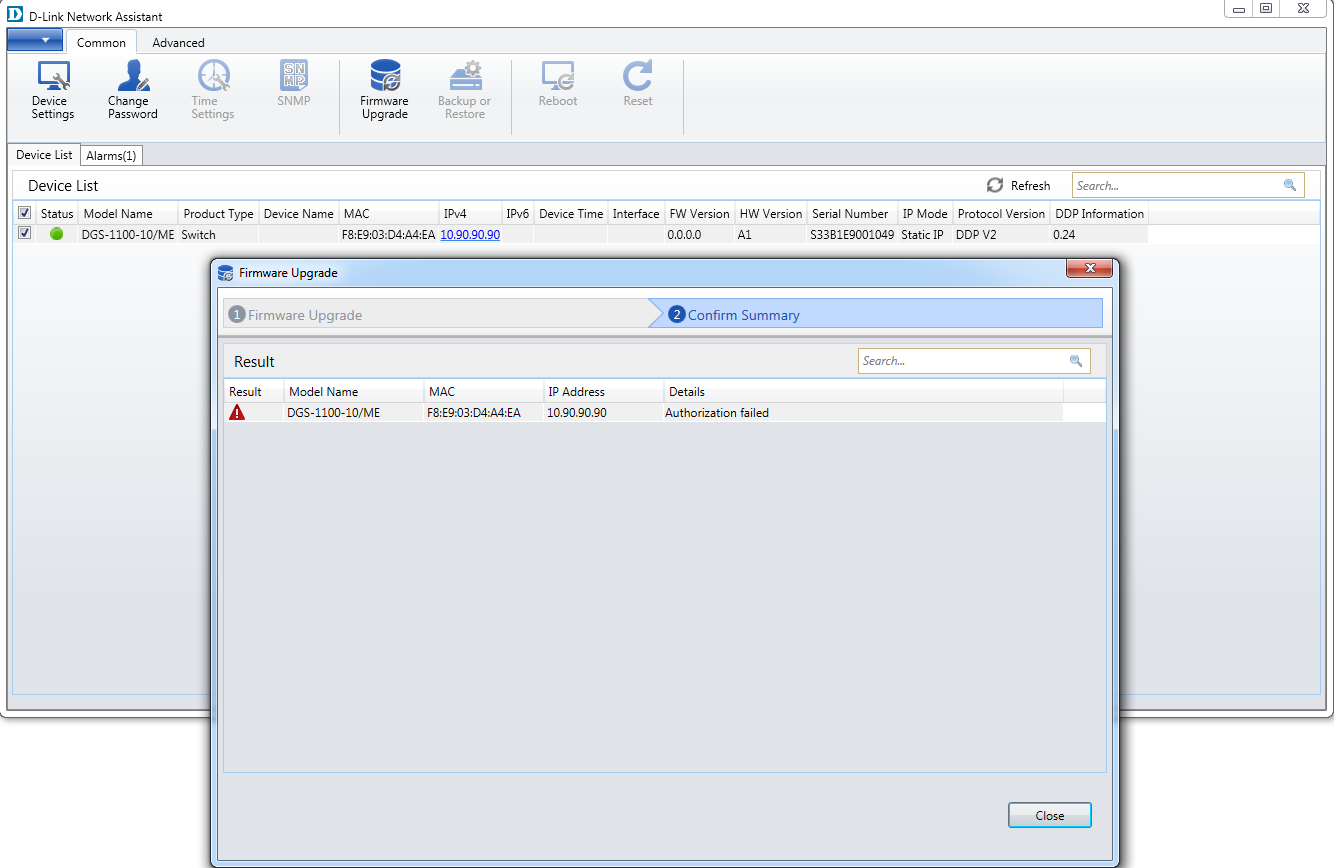The width and height of the screenshot is (1334, 868).
Task: Uncheck the DGS-1100-10/ME device row checkbox
Action: tap(24, 234)
